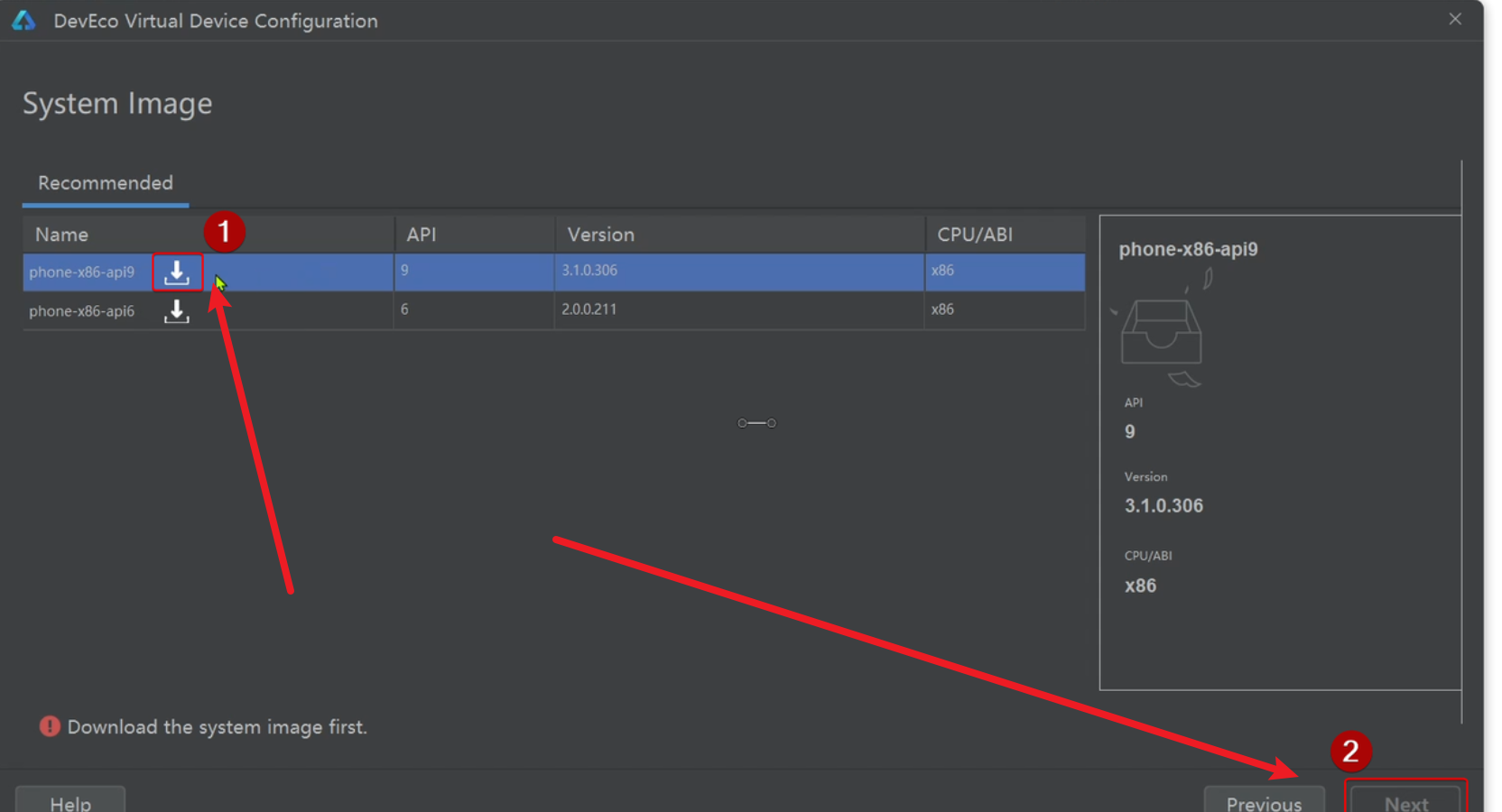The width and height of the screenshot is (1502, 812).
Task: Open Help for the dialog
Action: (x=70, y=801)
